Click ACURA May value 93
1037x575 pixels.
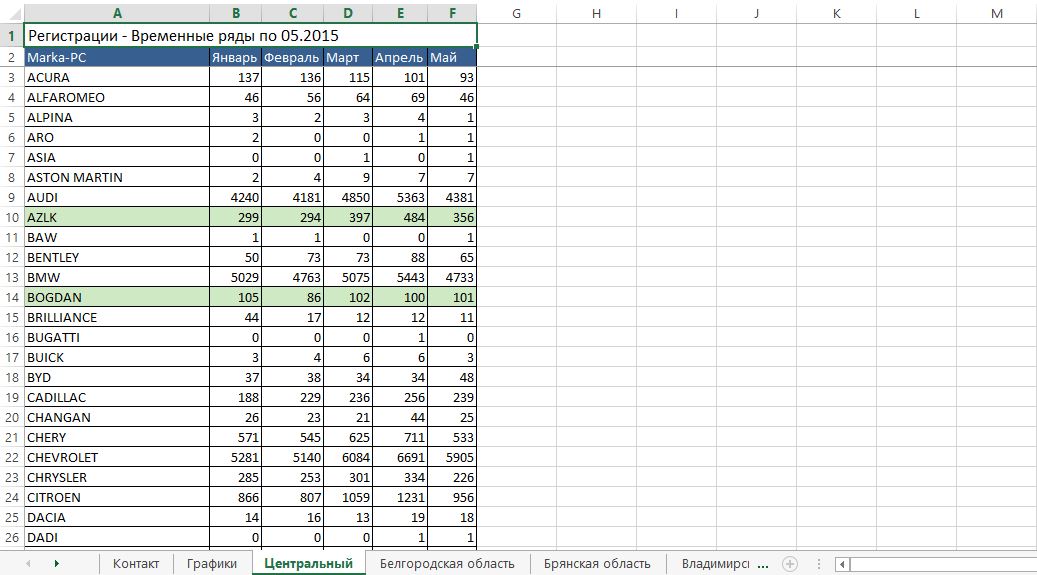(452, 77)
